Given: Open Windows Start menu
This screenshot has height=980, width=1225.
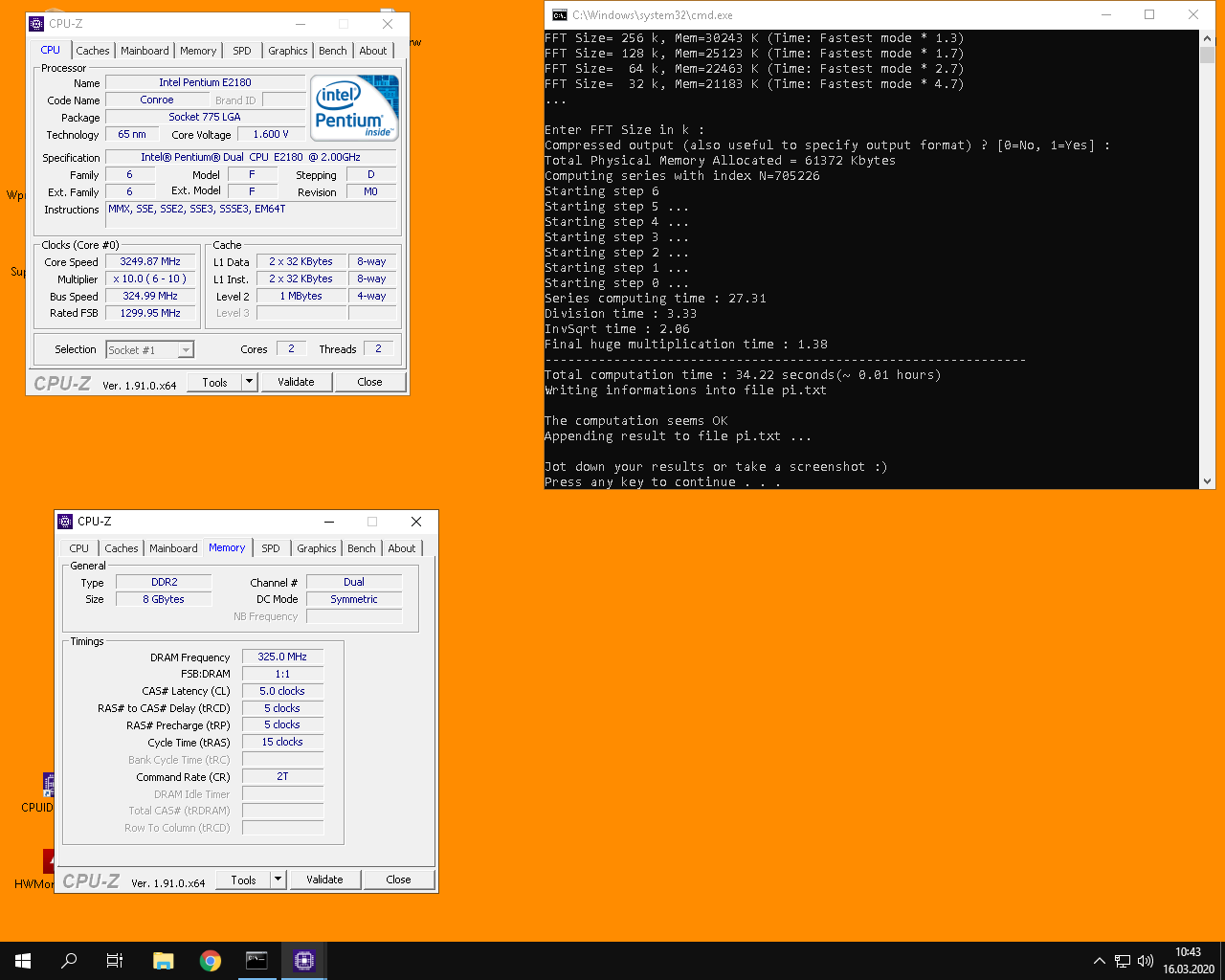Looking at the screenshot, I should click(x=23, y=961).
